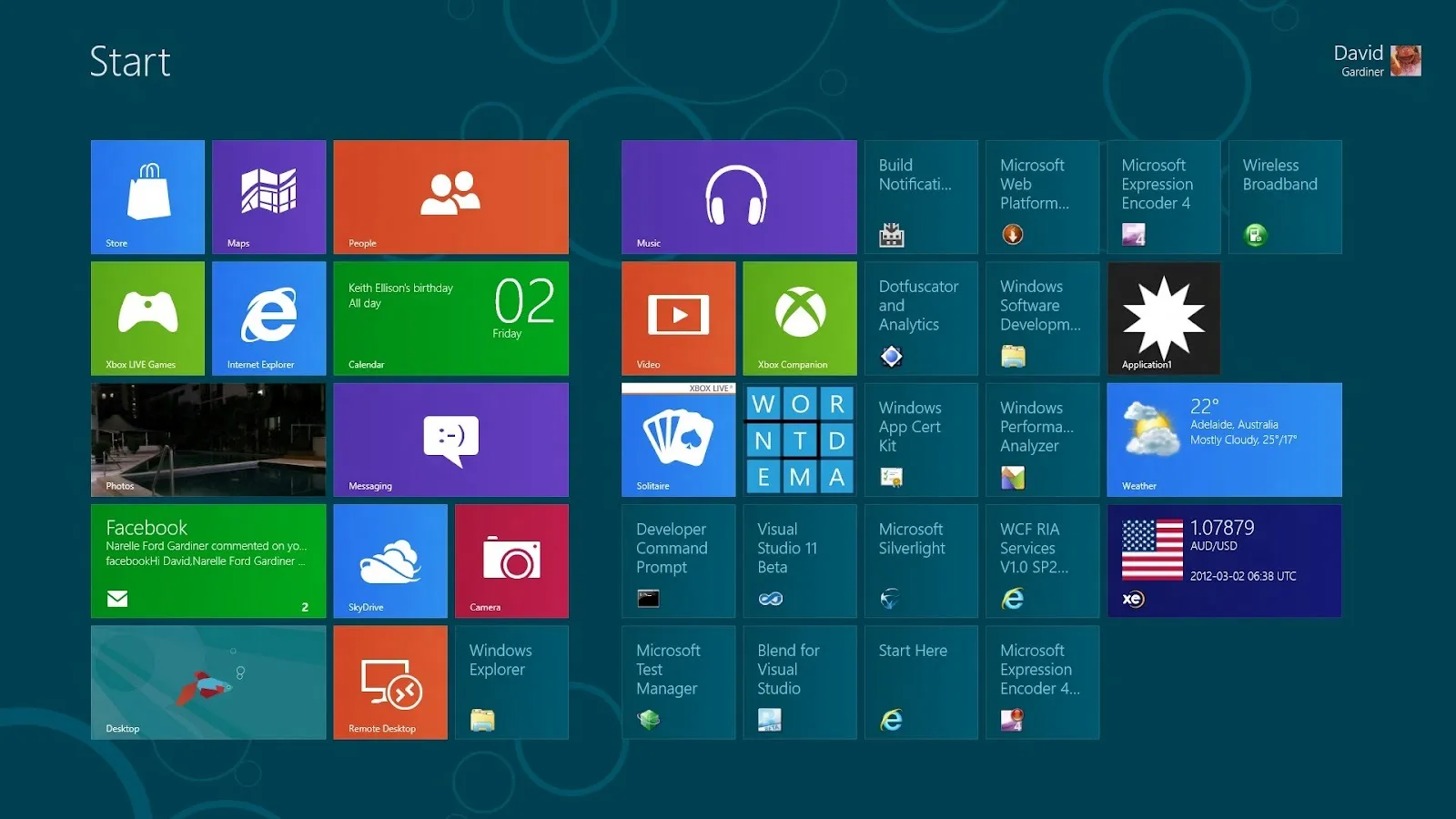This screenshot has height=819, width=1456.
Task: Launch Visual Studio 11 Beta
Action: (x=799, y=561)
